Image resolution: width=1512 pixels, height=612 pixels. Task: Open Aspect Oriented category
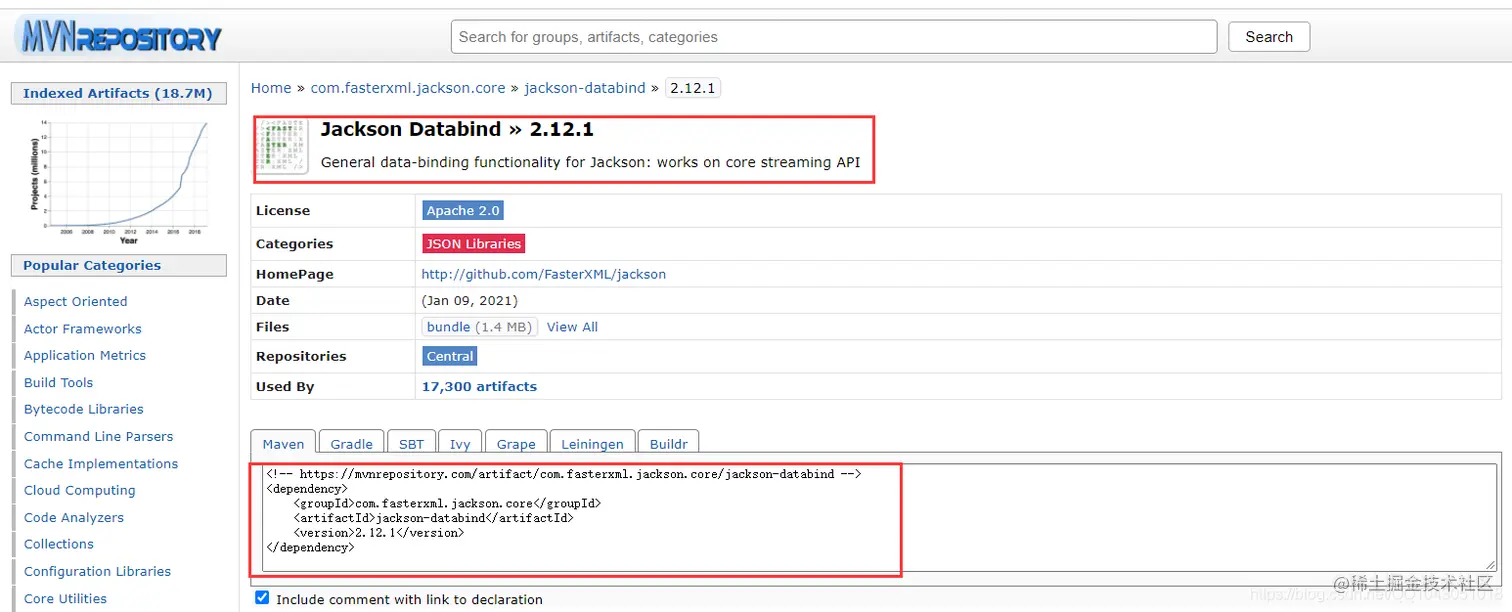[76, 302]
